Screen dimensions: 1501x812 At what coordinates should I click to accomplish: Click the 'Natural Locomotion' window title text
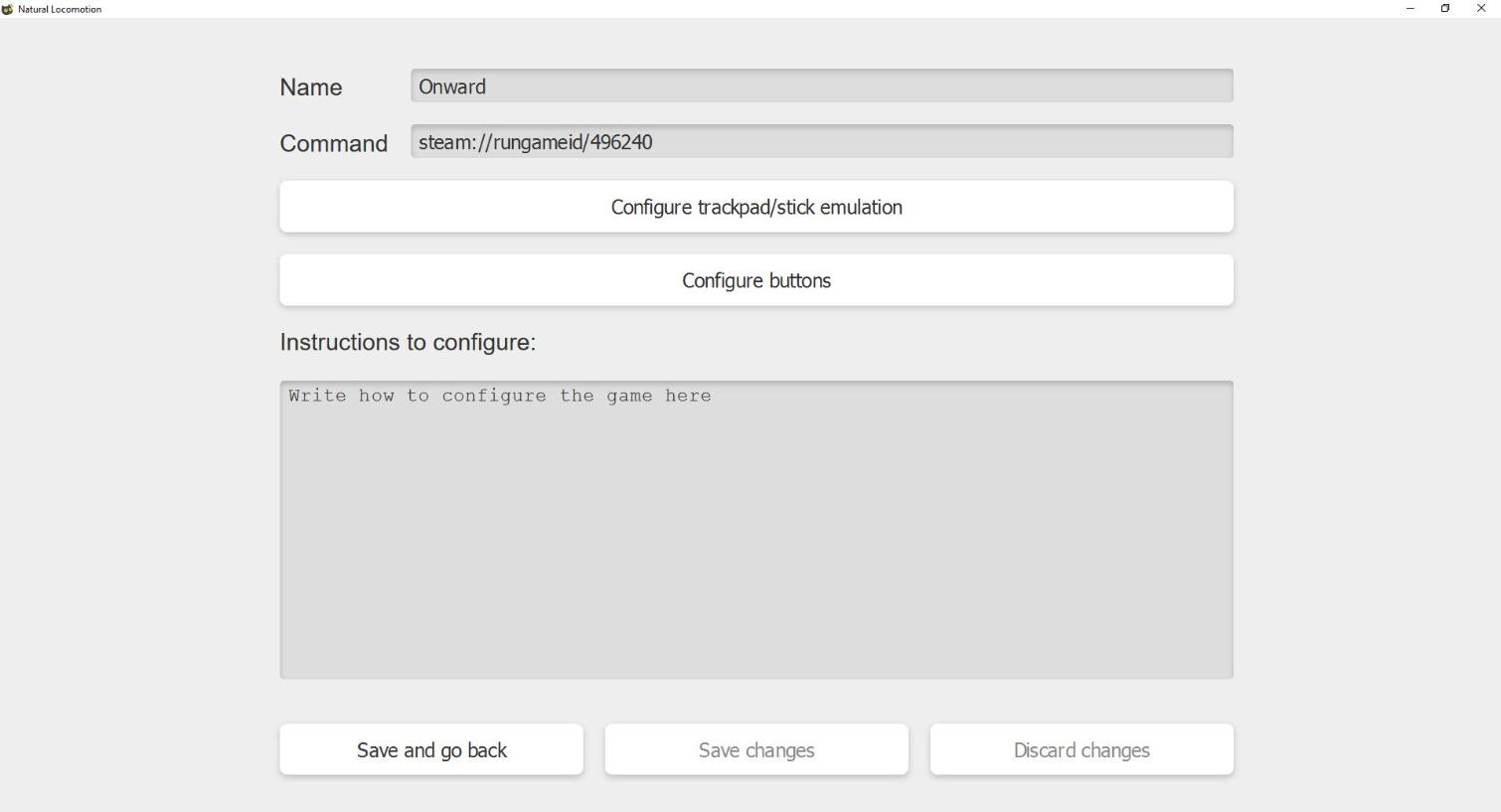pos(60,9)
